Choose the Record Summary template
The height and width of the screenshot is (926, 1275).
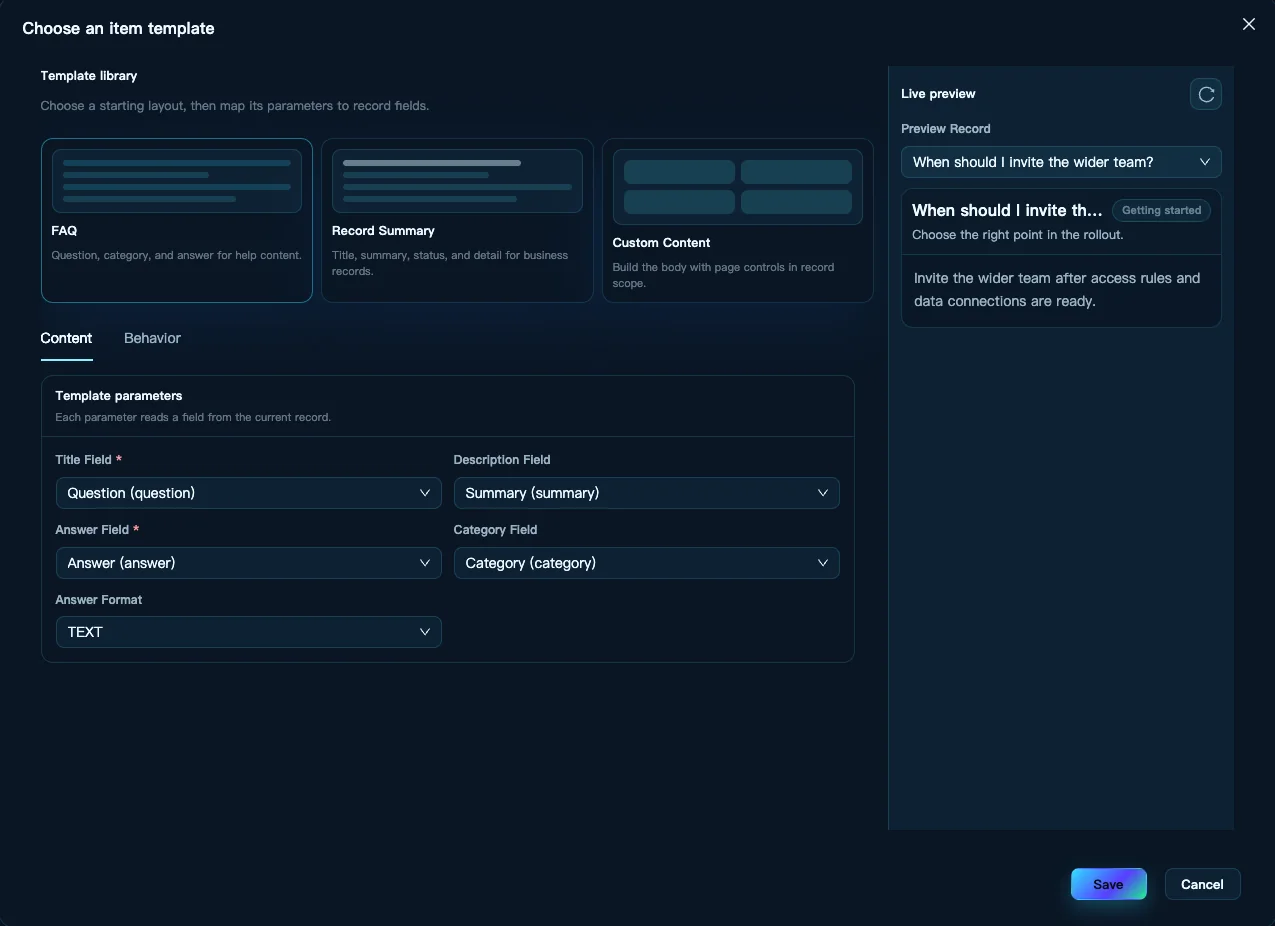click(457, 220)
